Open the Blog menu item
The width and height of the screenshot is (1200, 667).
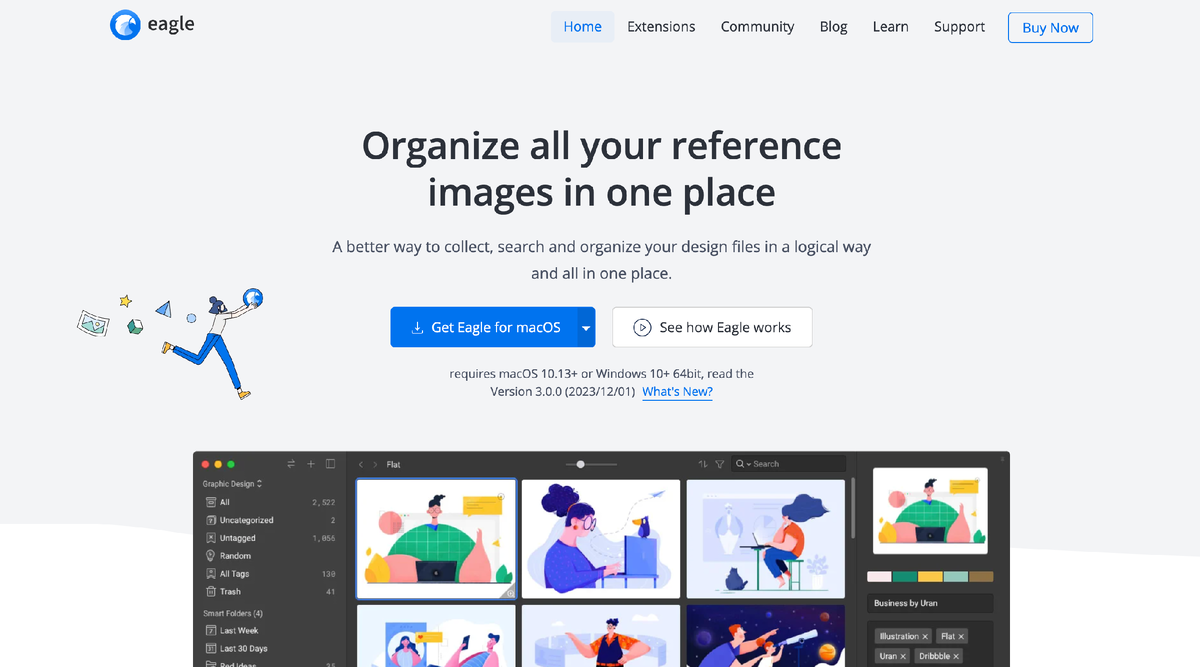pyautogui.click(x=833, y=27)
